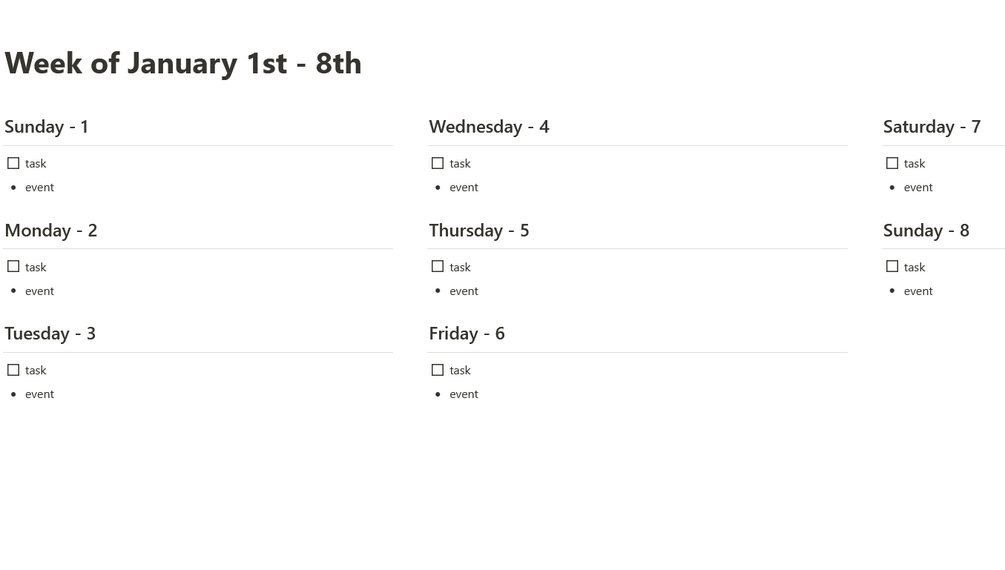This screenshot has height=570, width=1005.
Task: Select the Tuesday - 3 heading text
Action: click(50, 333)
